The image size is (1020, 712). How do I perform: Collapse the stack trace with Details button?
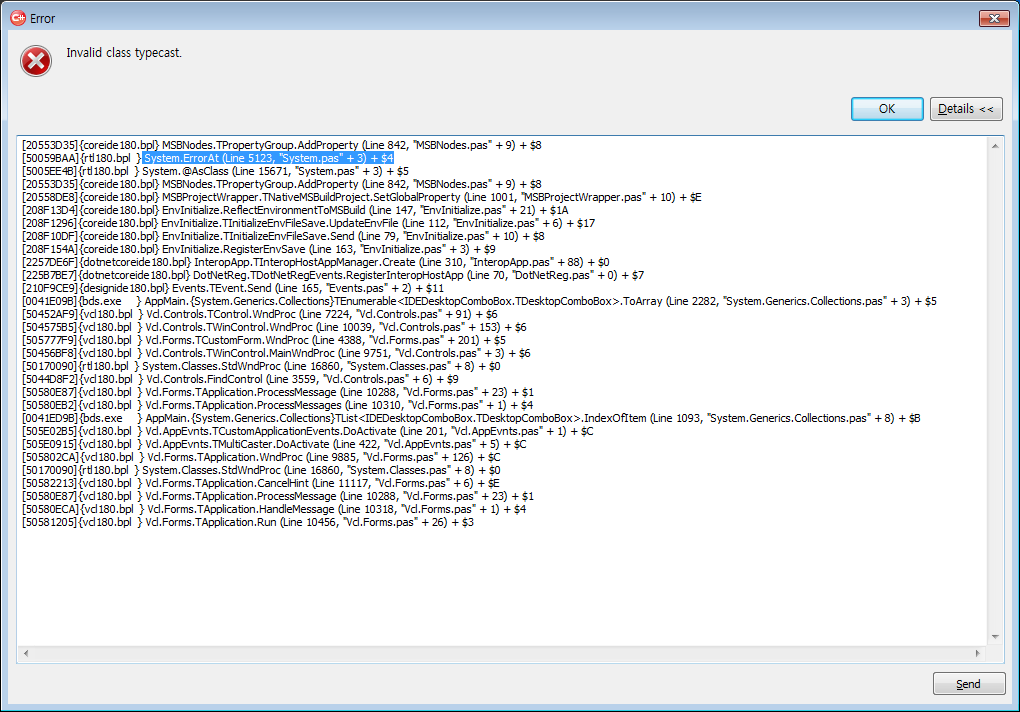(x=965, y=109)
